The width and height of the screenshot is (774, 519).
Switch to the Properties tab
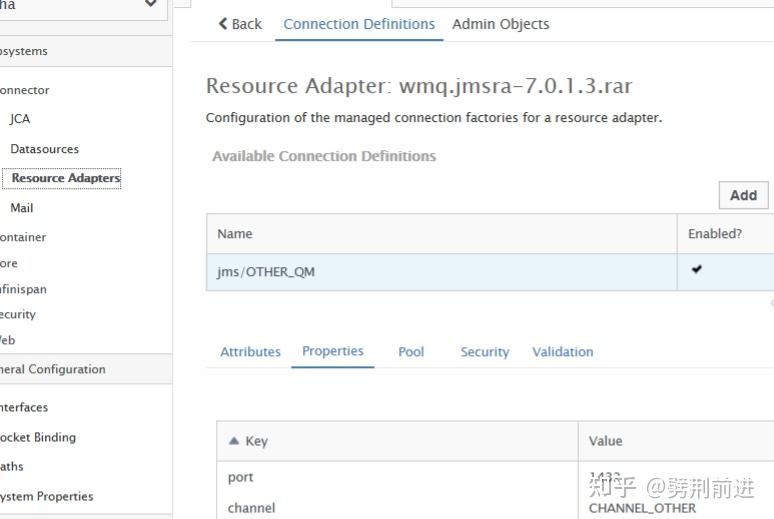pyautogui.click(x=332, y=352)
